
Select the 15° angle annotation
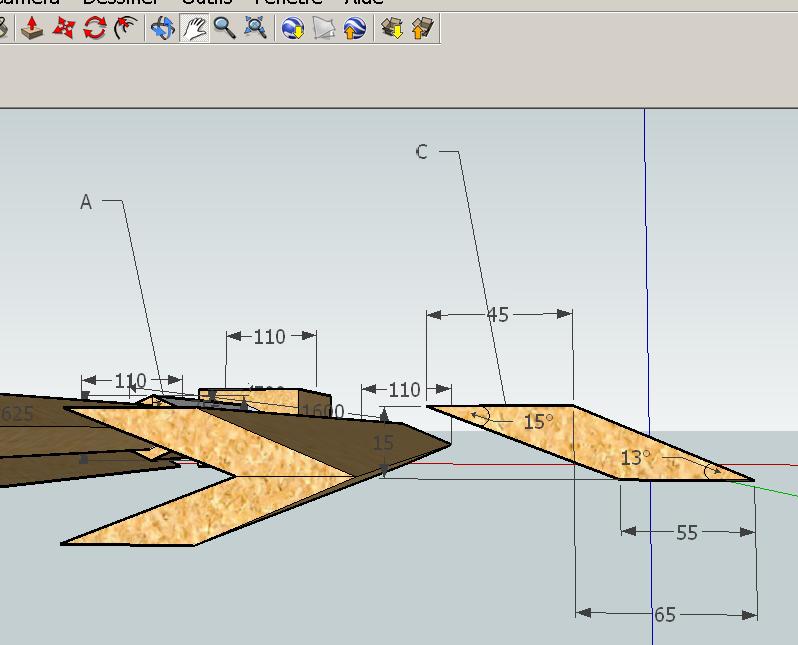538,422
